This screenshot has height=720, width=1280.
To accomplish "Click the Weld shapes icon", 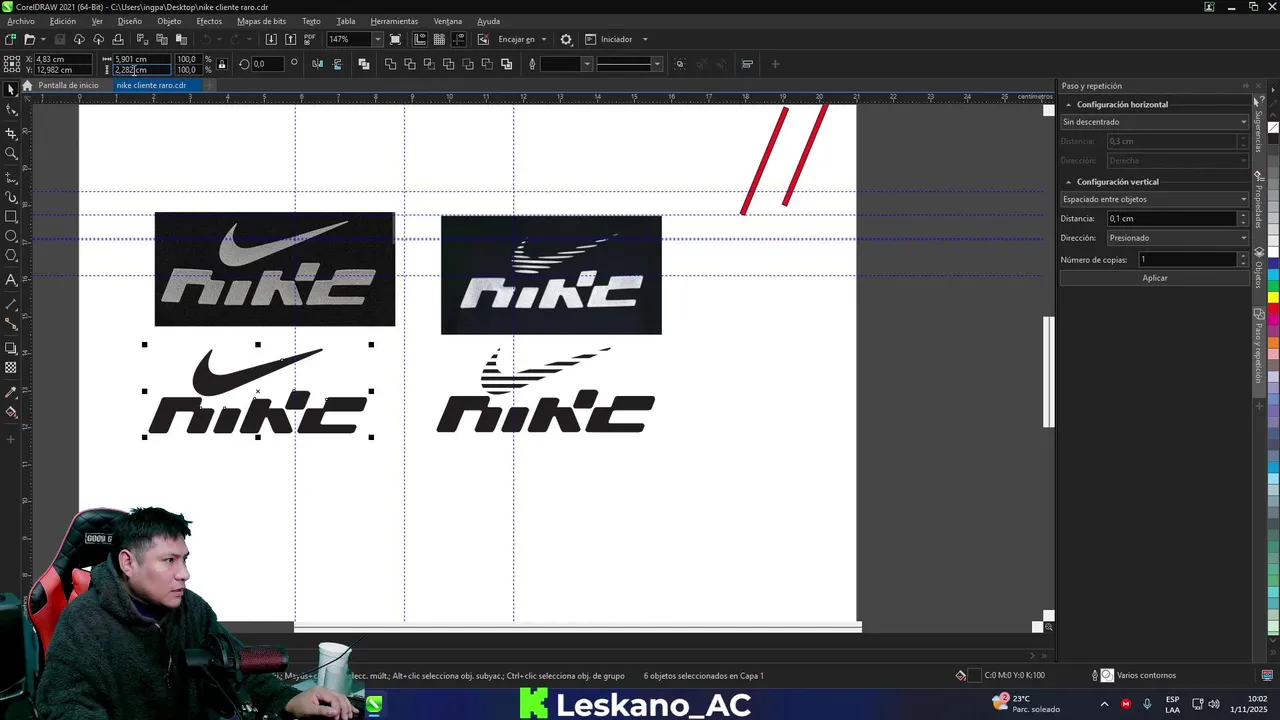I will [390, 64].
